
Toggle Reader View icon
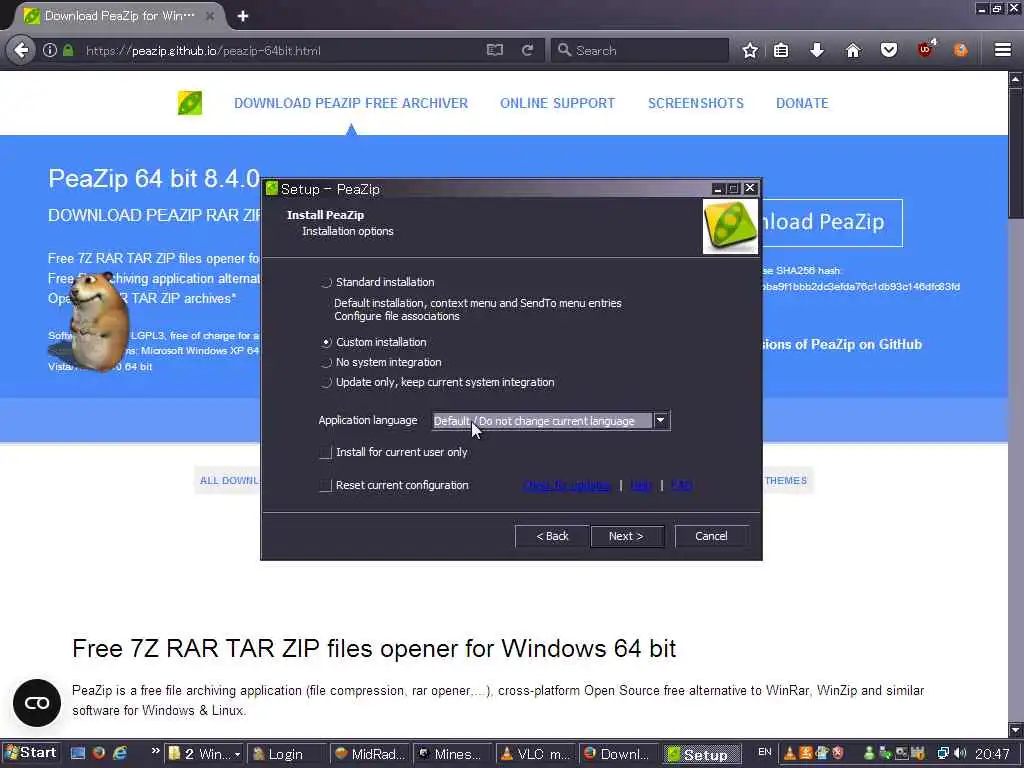pyautogui.click(x=495, y=50)
